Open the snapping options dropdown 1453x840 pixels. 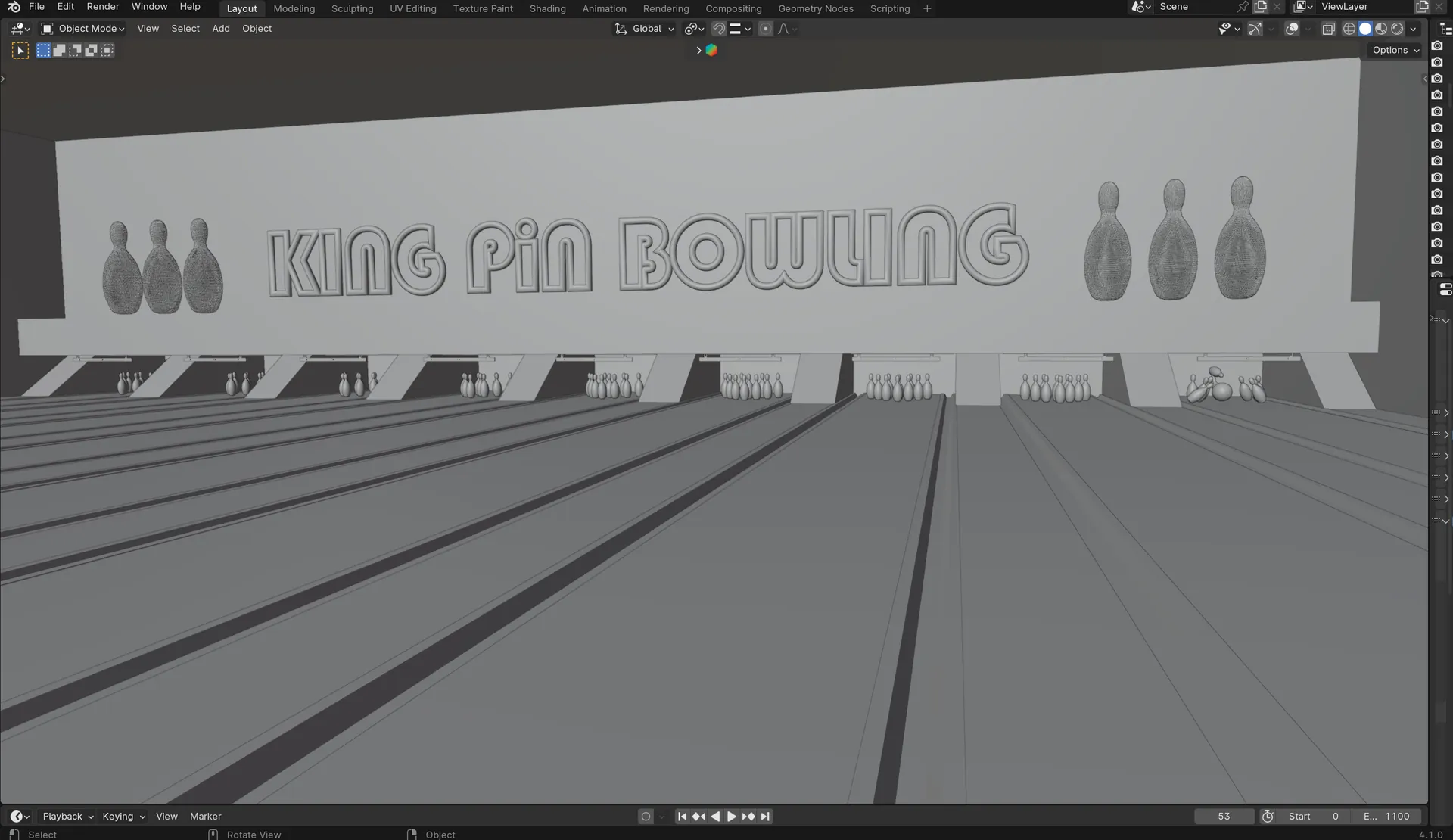click(741, 29)
